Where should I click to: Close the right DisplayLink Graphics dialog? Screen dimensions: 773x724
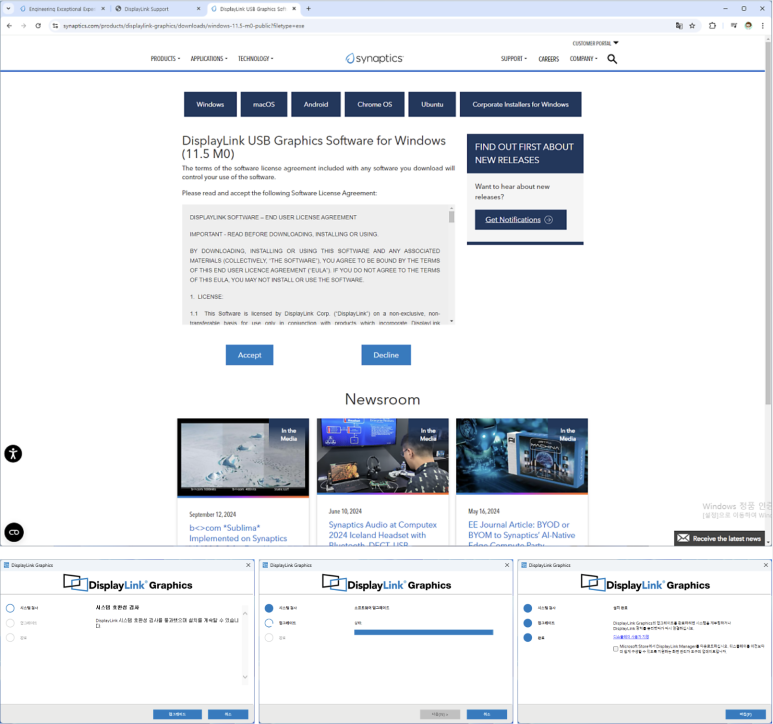[766, 565]
